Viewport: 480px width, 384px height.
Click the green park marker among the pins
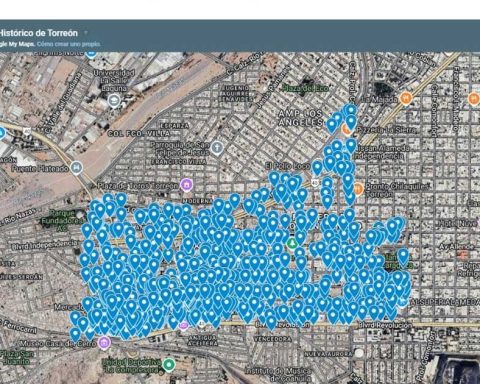(292, 243)
